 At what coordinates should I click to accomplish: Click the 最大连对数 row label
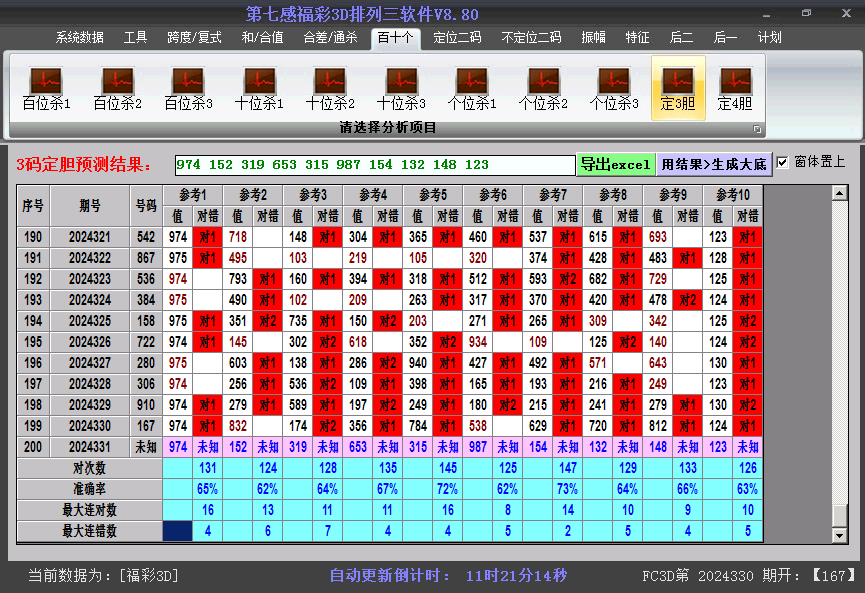[89, 510]
